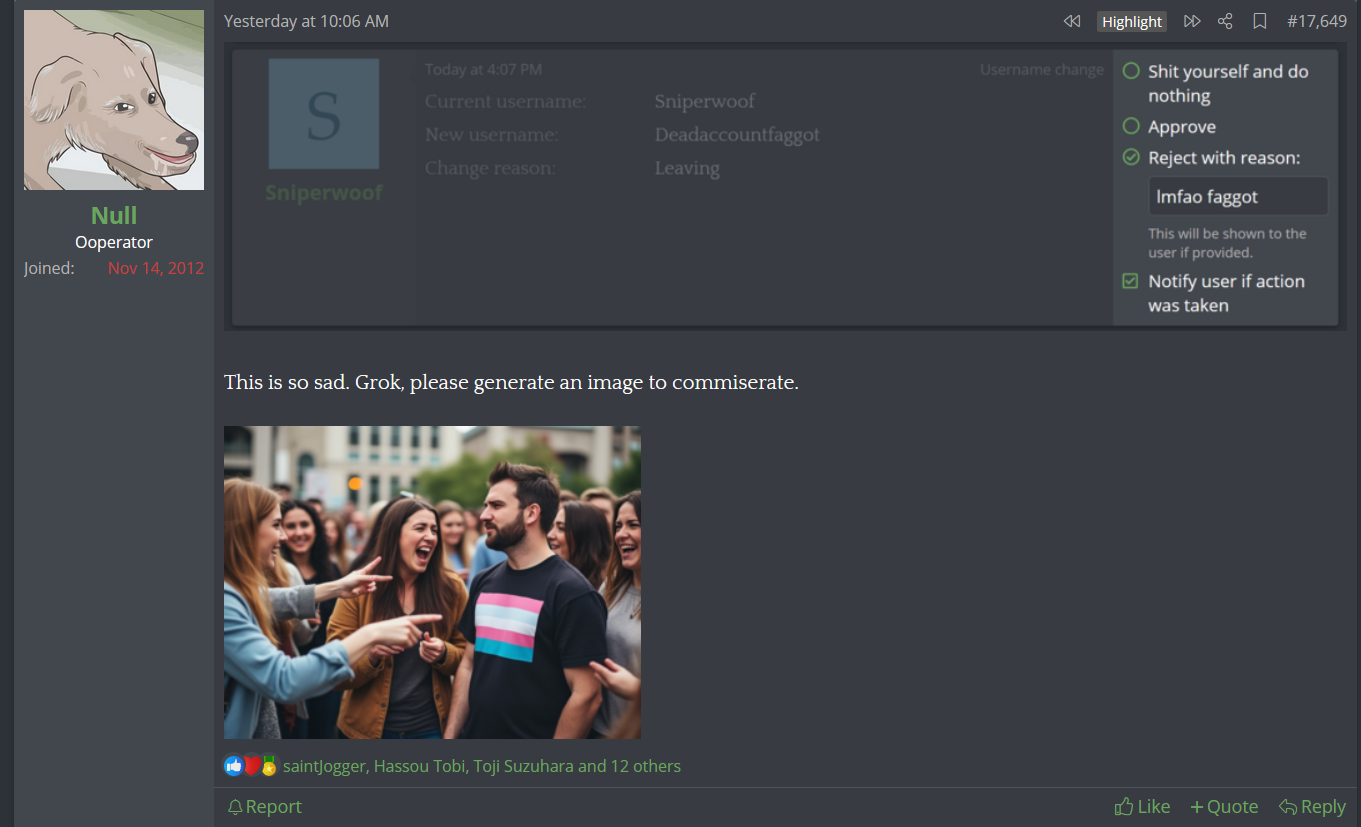Quote this post
1361x827 pixels.
(x=1224, y=806)
